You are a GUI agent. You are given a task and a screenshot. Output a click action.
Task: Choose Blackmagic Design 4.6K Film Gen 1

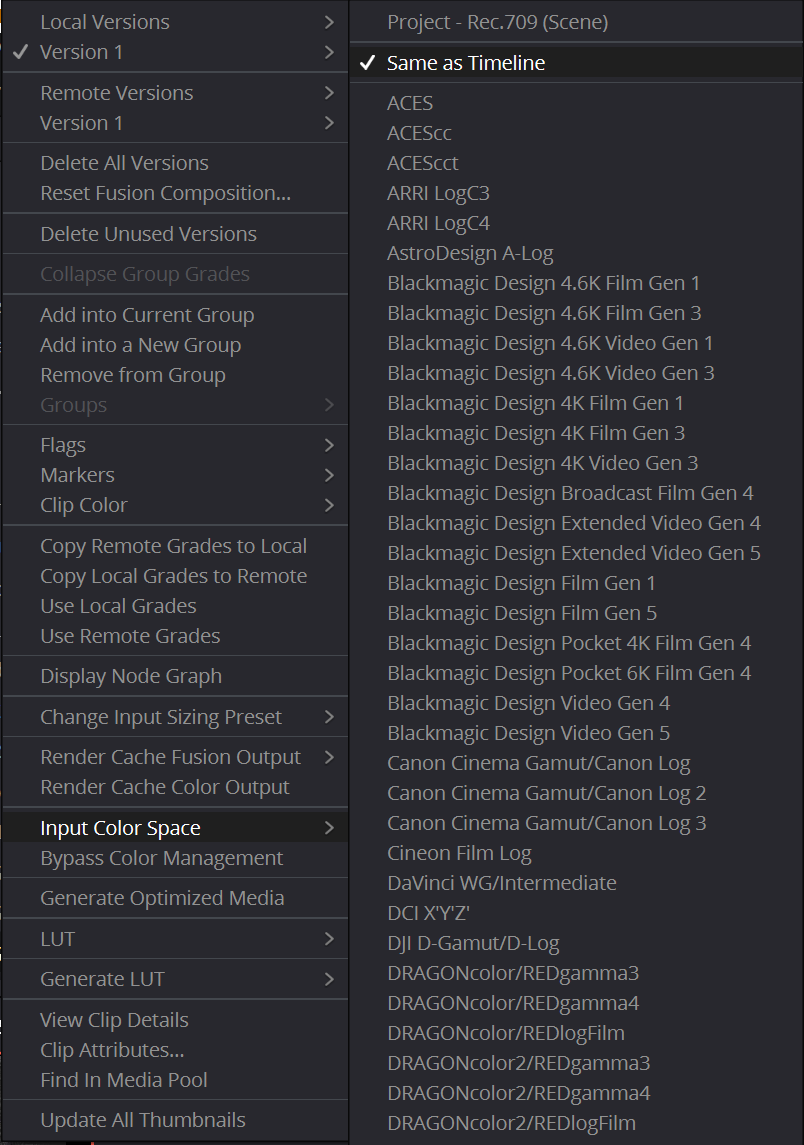[577, 283]
